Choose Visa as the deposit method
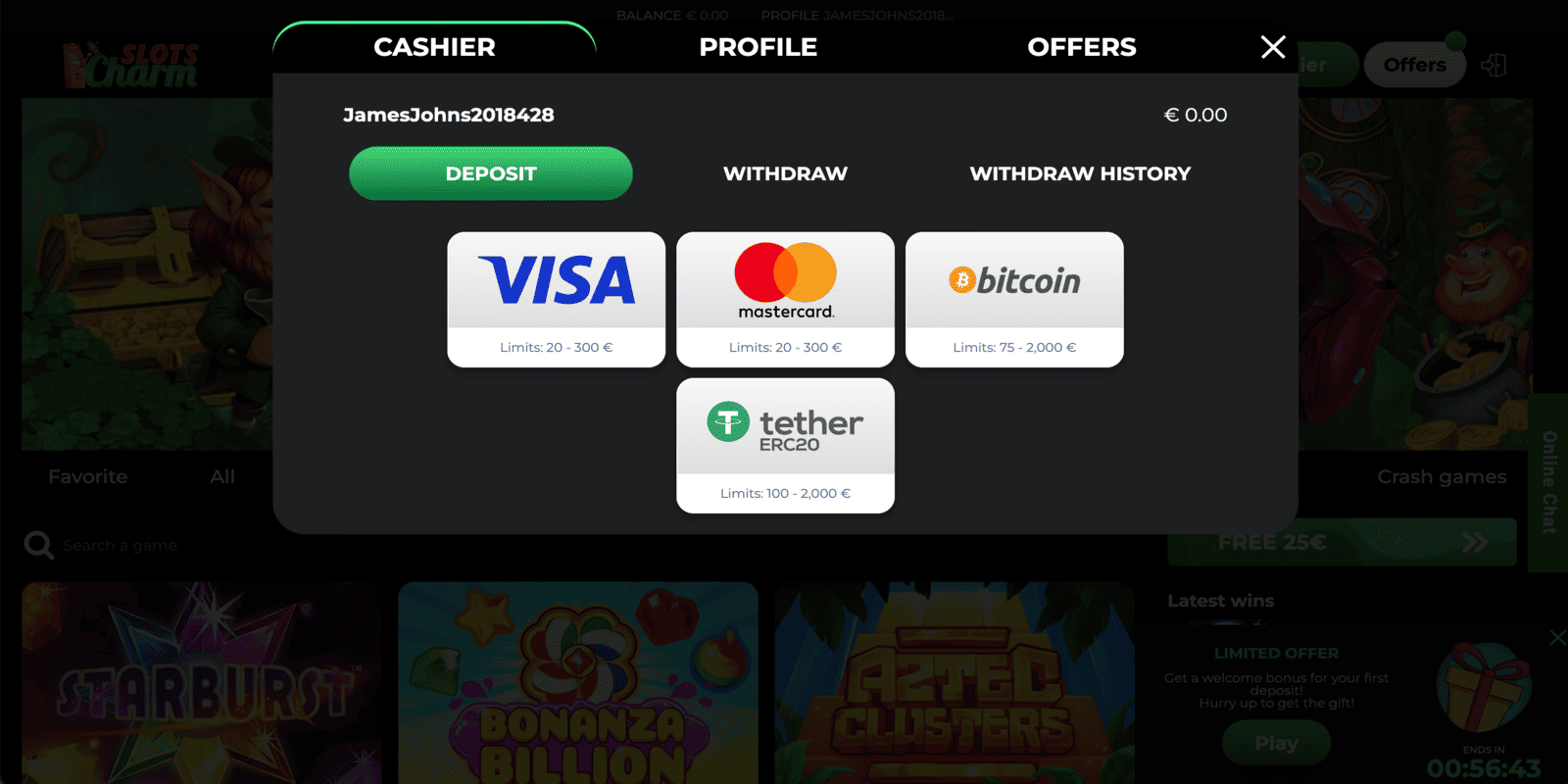Image resolution: width=1568 pixels, height=784 pixels. tap(556, 299)
